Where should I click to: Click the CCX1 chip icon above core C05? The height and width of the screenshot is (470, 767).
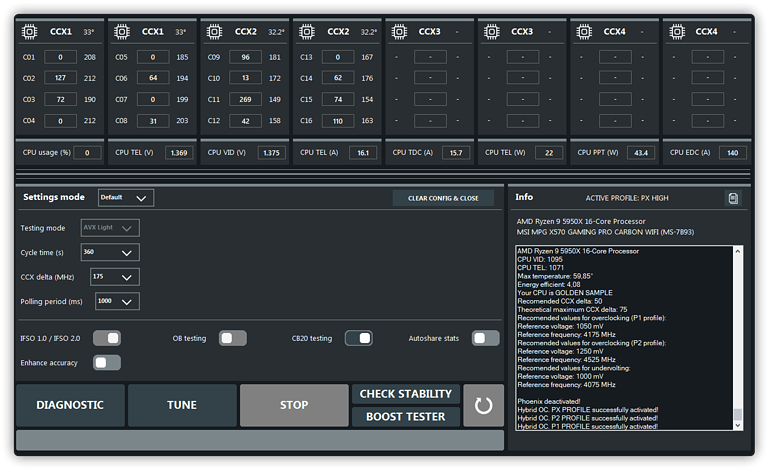point(121,32)
